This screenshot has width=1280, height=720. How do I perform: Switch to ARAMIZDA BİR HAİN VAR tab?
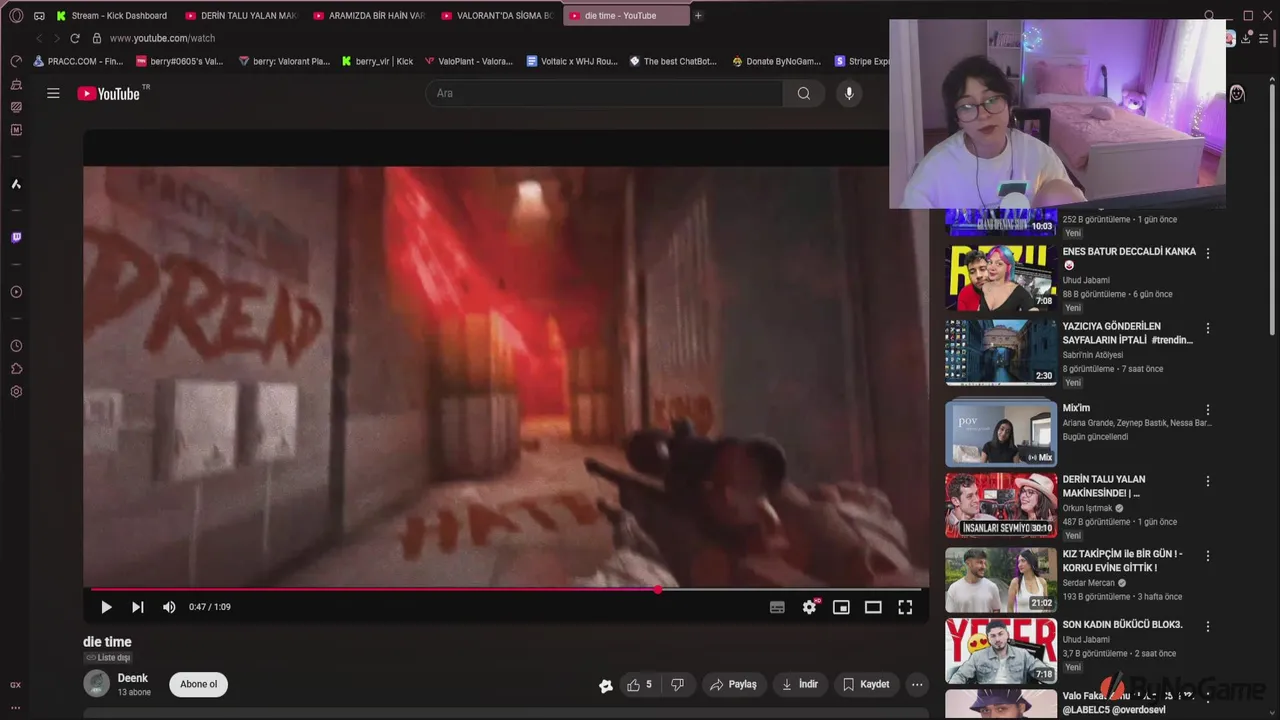369,16
